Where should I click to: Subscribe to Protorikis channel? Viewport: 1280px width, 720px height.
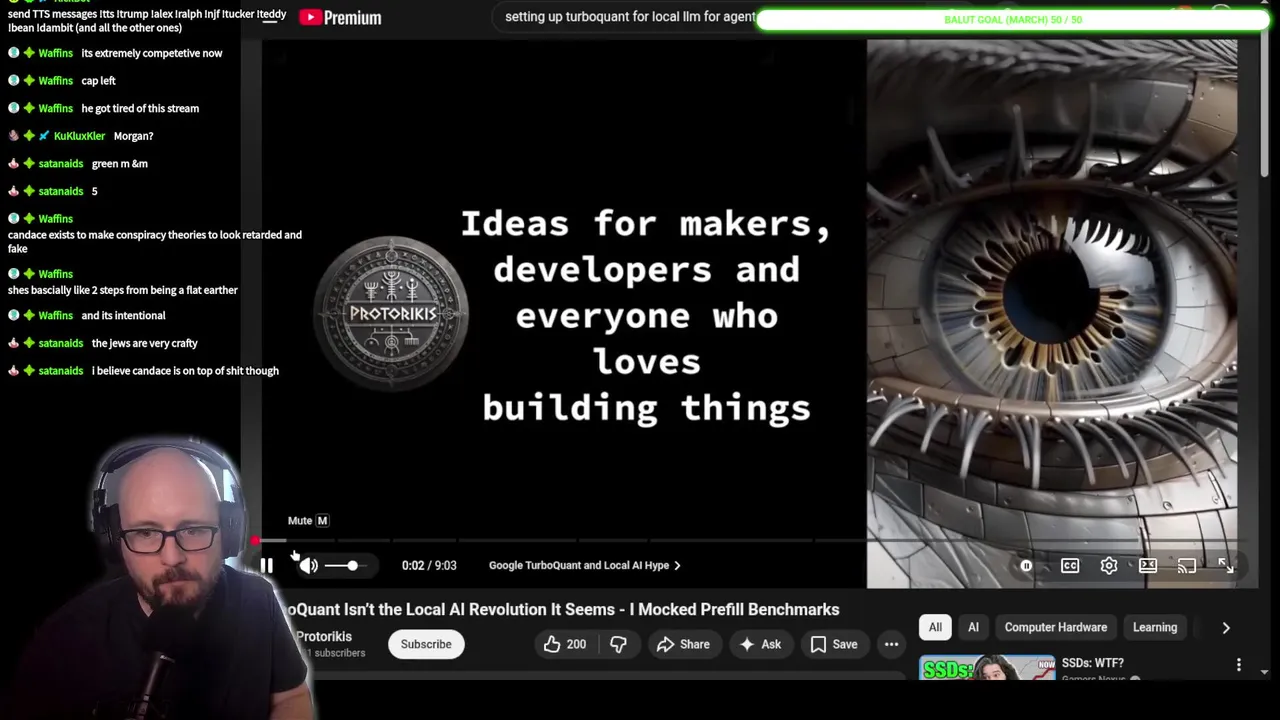click(x=426, y=644)
